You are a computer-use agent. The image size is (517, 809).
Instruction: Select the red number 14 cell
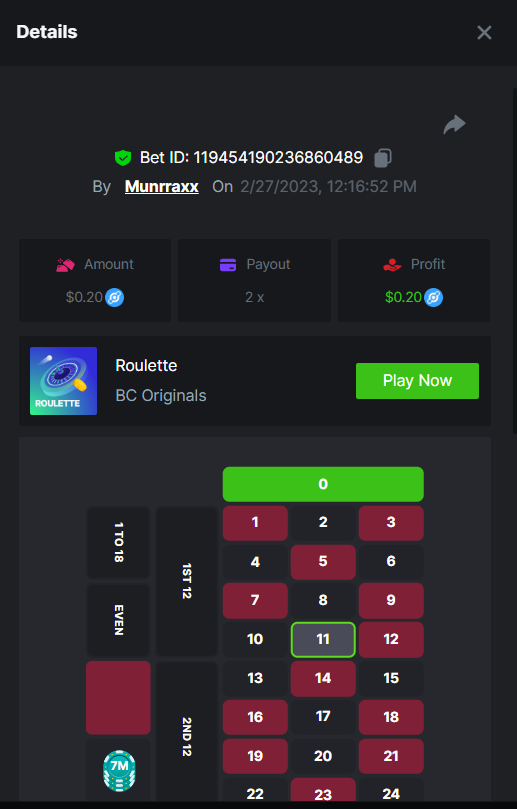pyautogui.click(x=323, y=678)
